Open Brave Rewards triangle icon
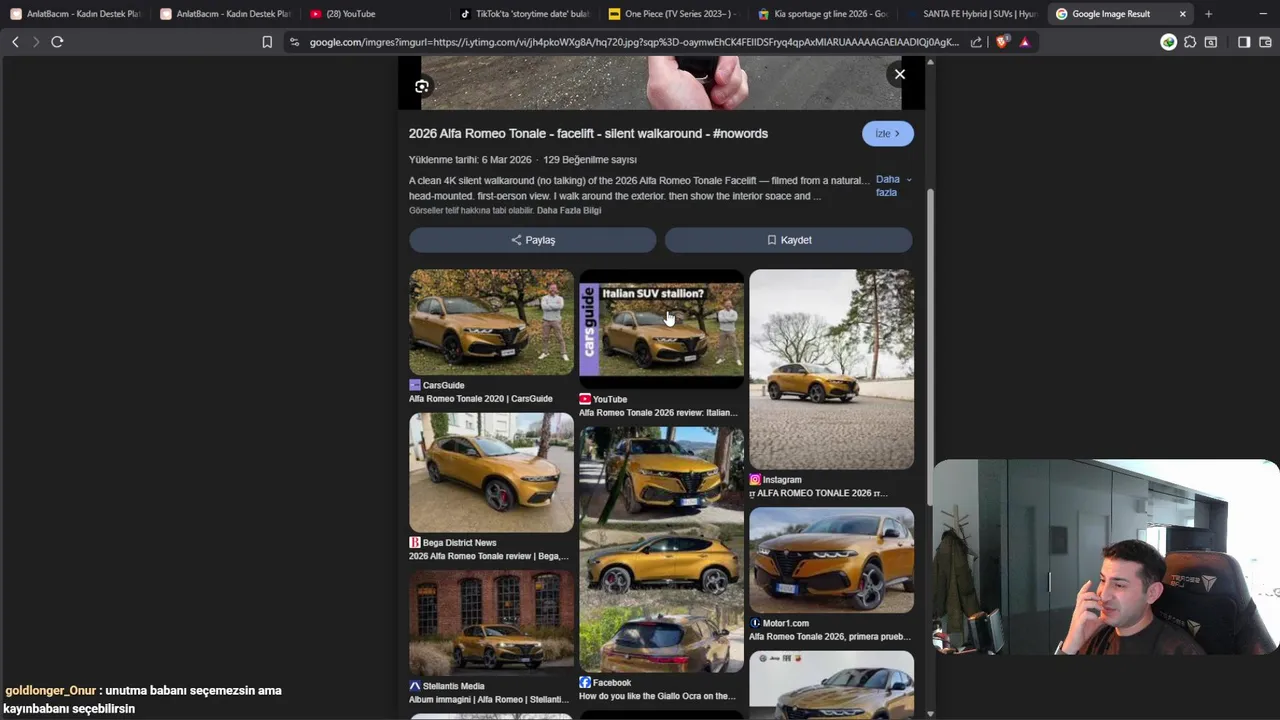Image resolution: width=1280 pixels, height=720 pixels. click(x=1024, y=42)
